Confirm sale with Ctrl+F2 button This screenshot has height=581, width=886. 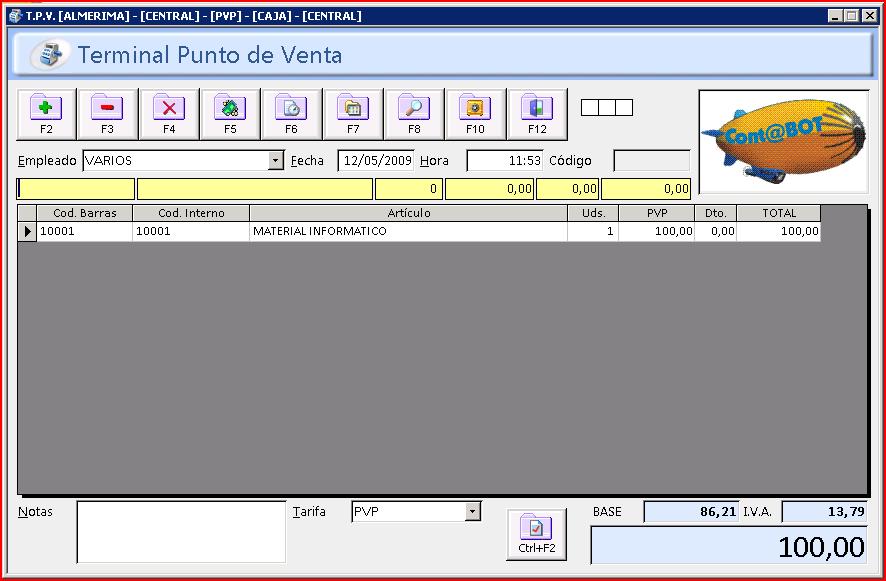[536, 535]
